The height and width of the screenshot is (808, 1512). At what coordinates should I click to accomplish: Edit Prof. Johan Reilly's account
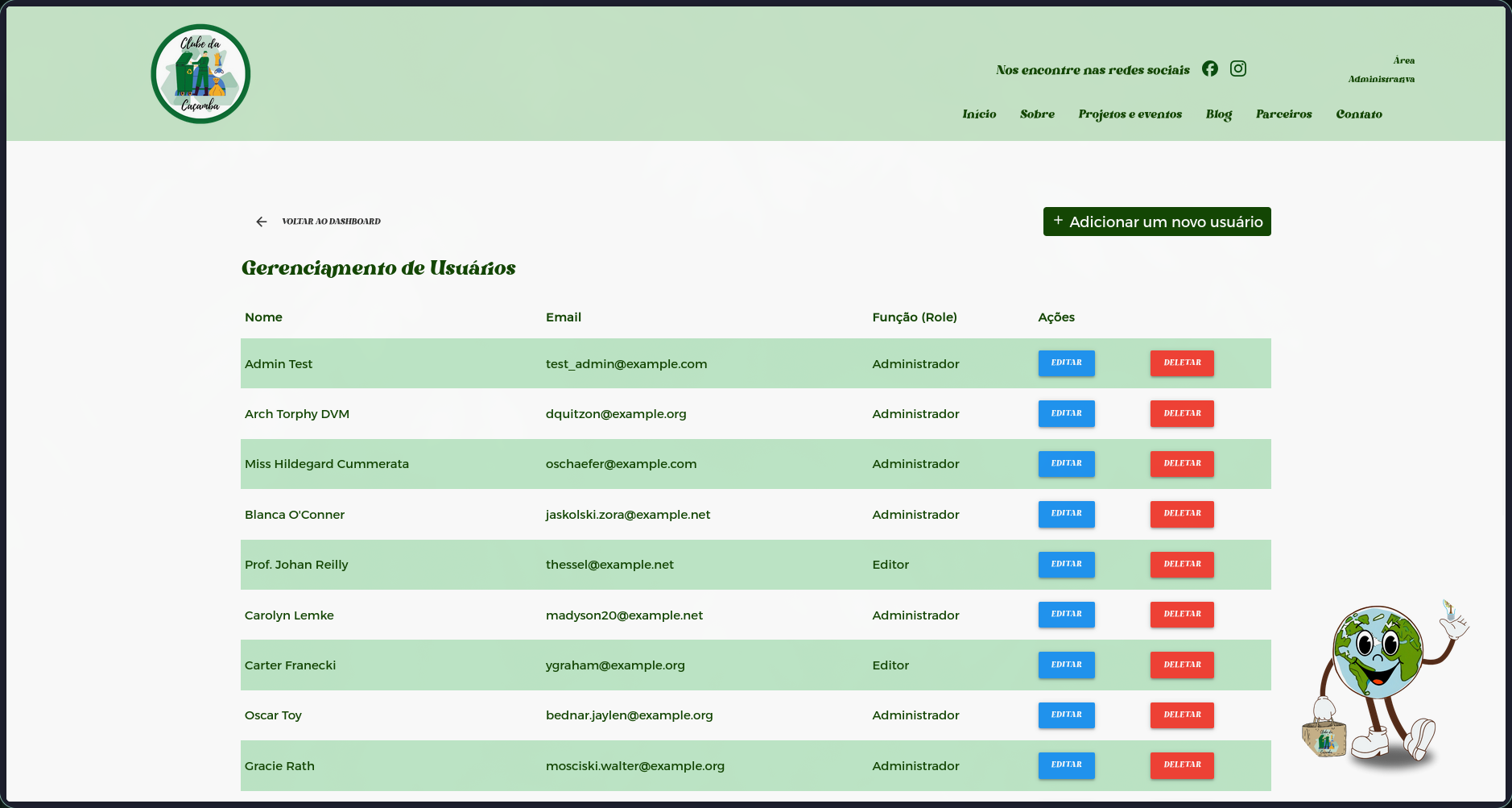click(1066, 564)
